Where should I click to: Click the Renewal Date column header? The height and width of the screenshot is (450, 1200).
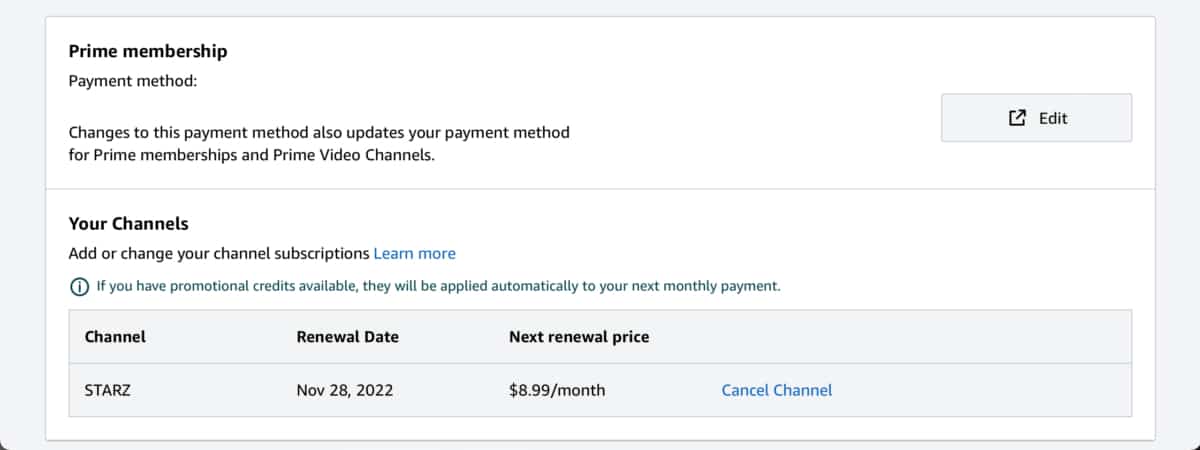pyautogui.click(x=348, y=337)
